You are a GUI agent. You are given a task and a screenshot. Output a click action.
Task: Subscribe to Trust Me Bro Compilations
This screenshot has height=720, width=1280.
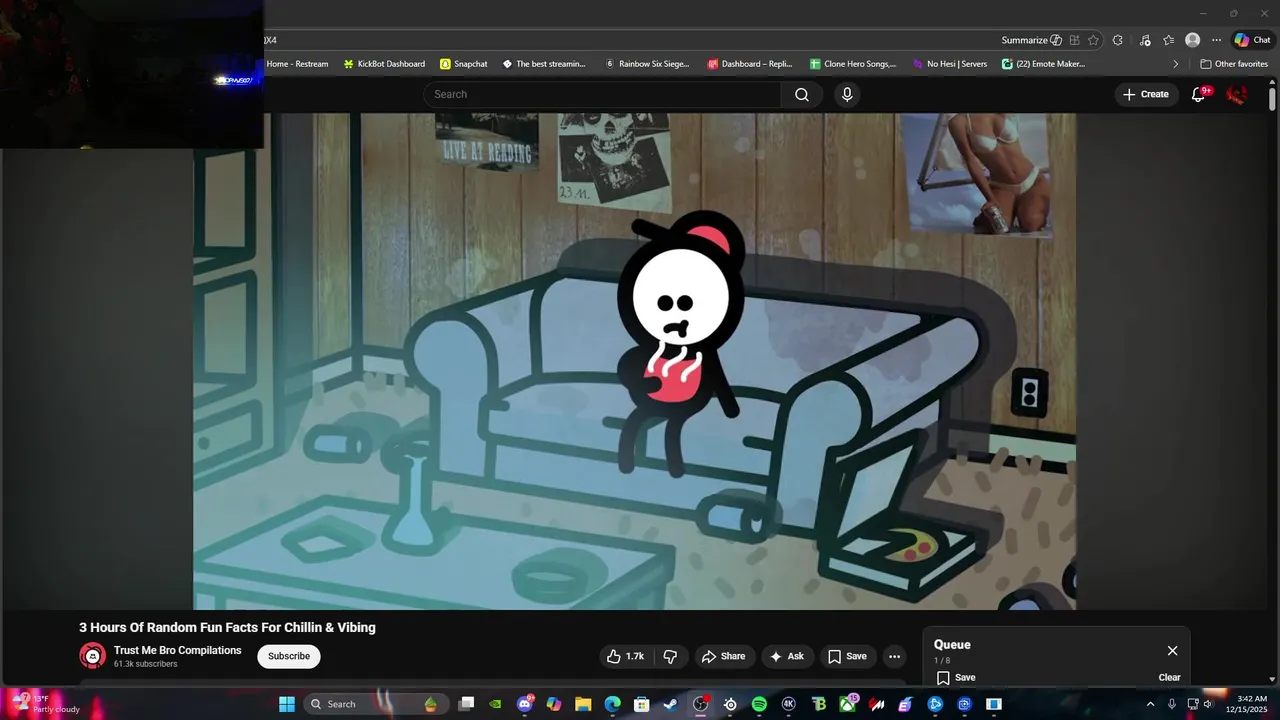coord(289,656)
